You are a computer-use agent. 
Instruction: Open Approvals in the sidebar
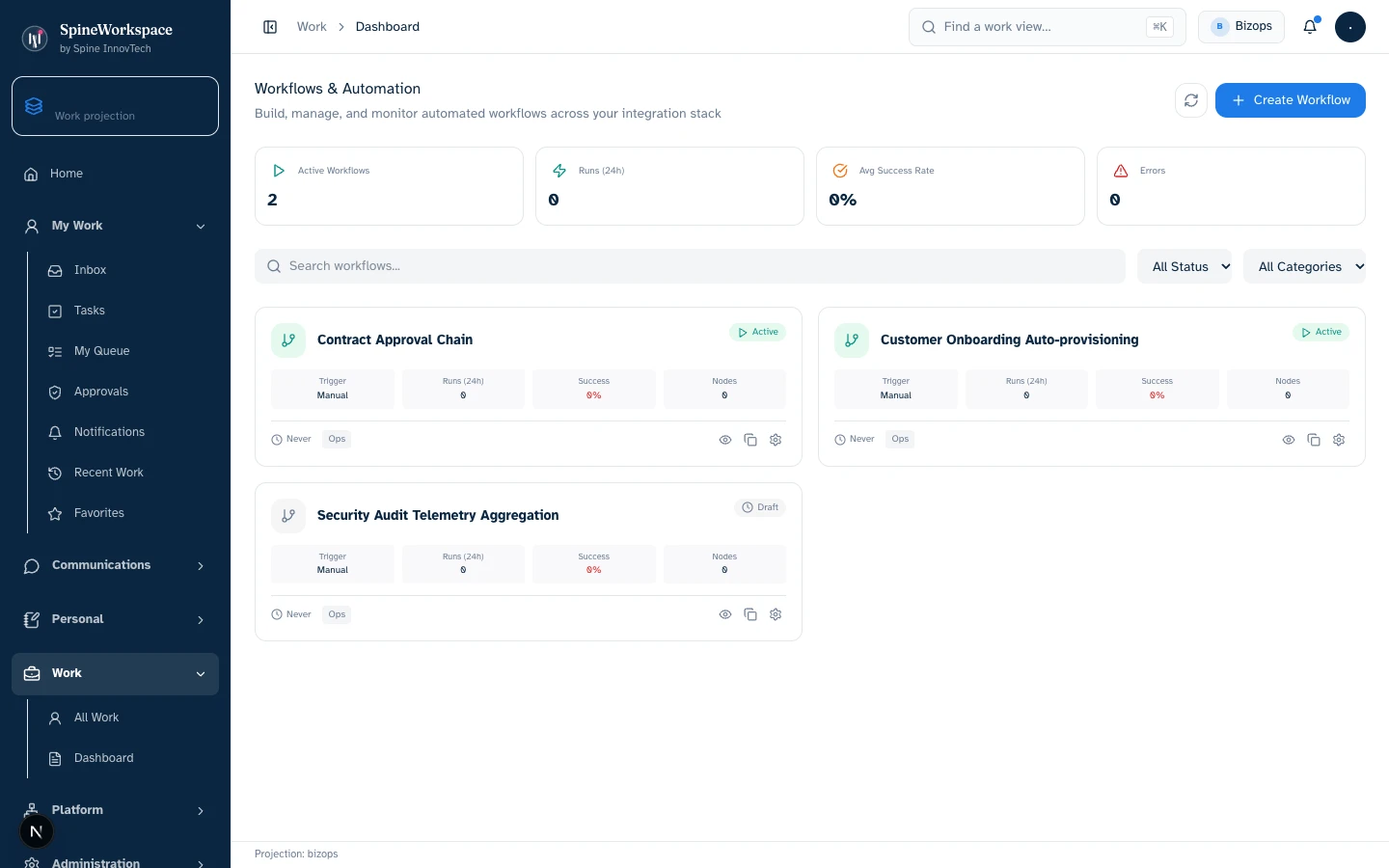click(127, 392)
